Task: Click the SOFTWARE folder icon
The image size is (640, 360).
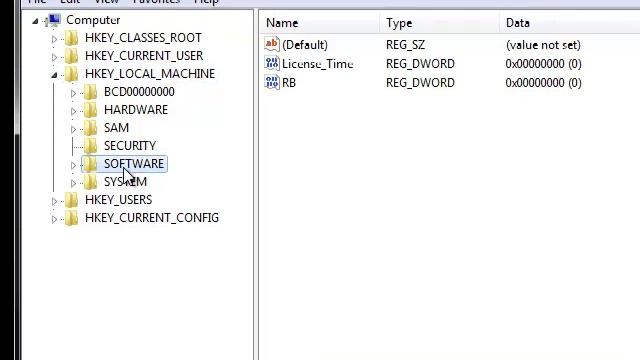Action: (x=90, y=164)
